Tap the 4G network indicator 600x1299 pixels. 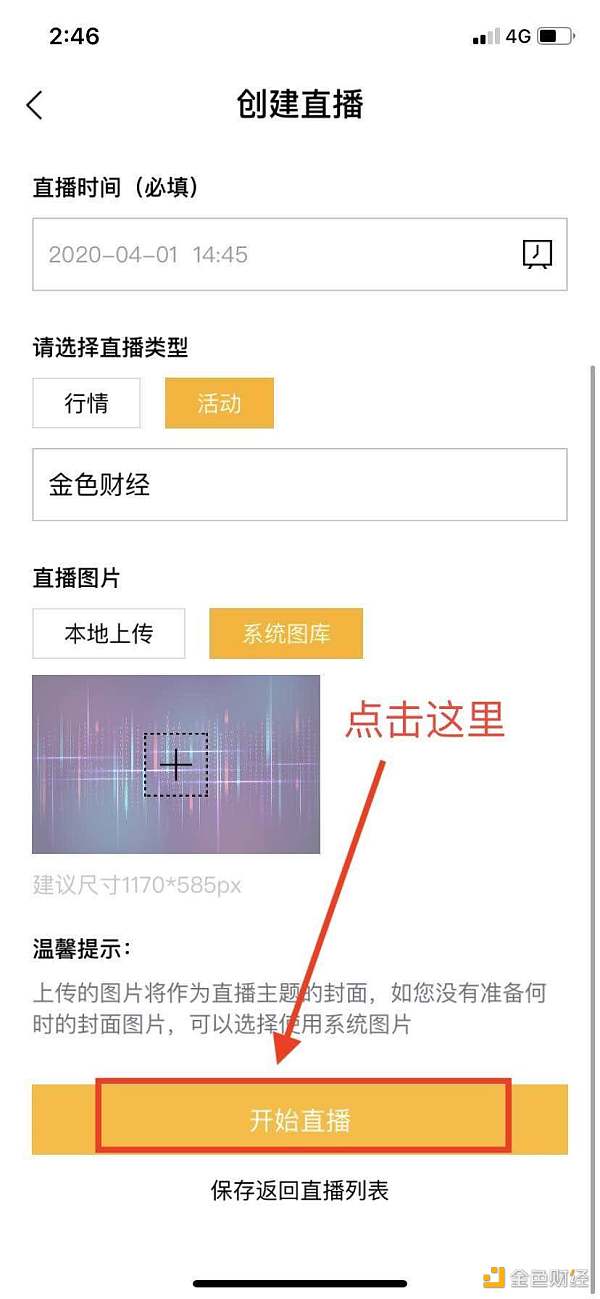pyautogui.click(x=517, y=37)
